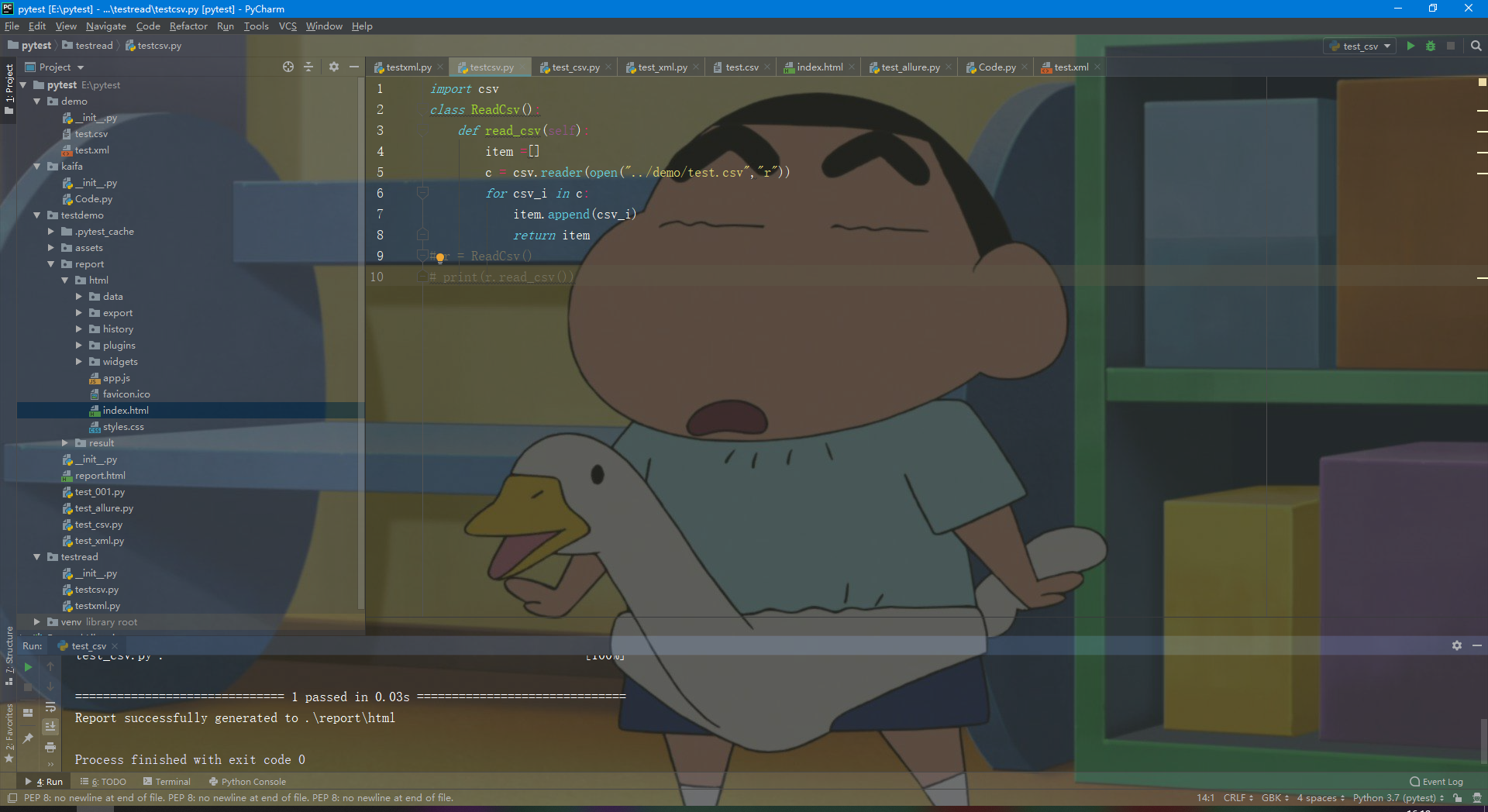Open the test_csv run configuration dropdown
The height and width of the screenshot is (812, 1488).
(1360, 46)
